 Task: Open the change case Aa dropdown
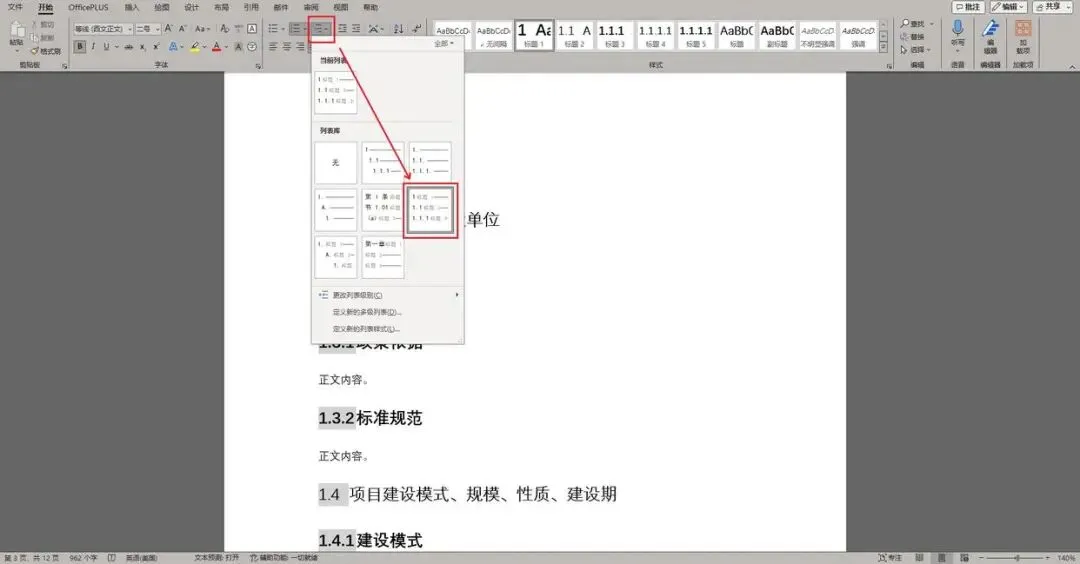pyautogui.click(x=201, y=29)
